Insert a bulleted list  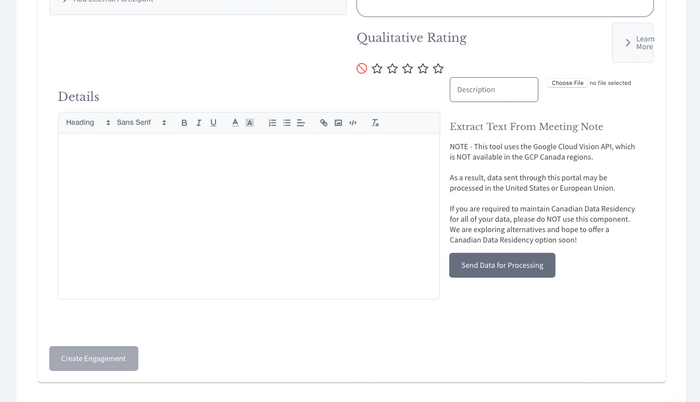pyautogui.click(x=287, y=123)
